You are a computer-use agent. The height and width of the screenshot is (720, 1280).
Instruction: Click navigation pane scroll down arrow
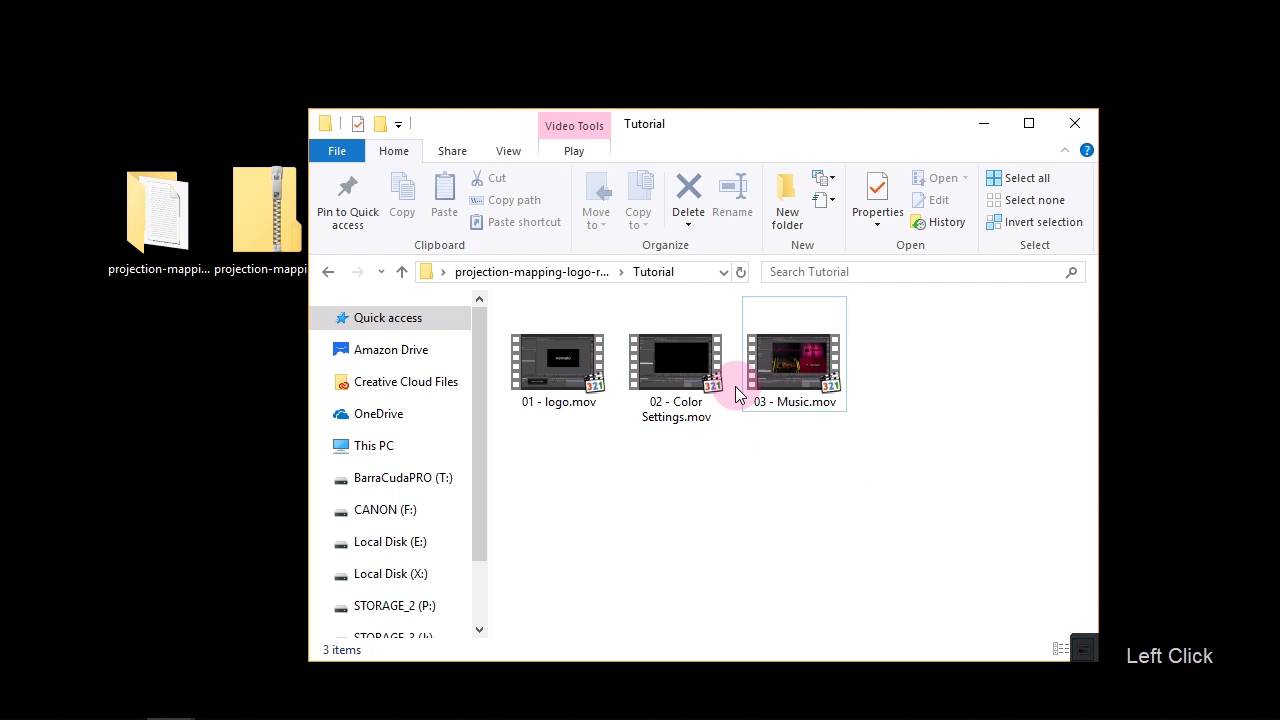tap(479, 629)
